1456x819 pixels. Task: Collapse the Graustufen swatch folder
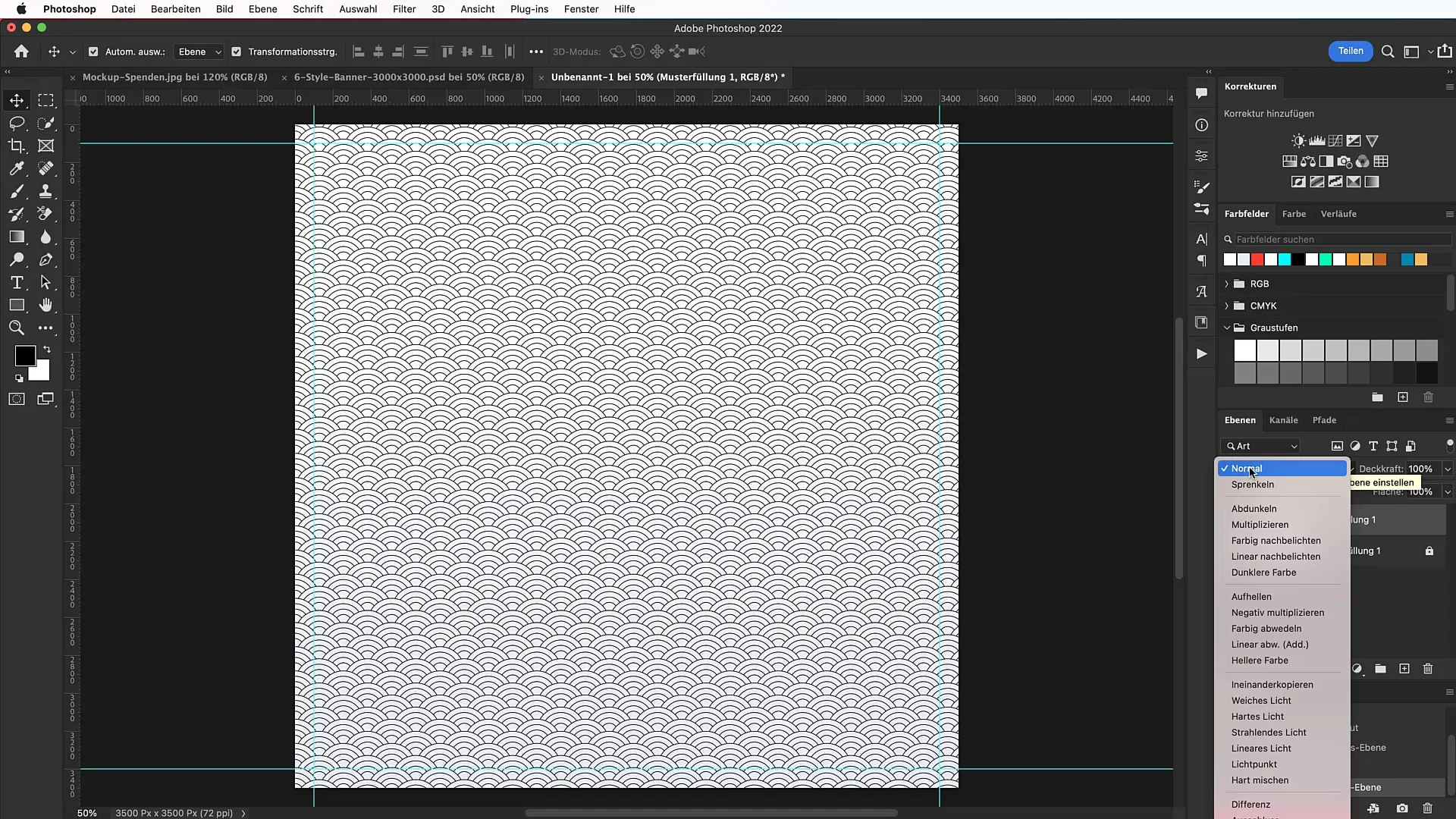1226,328
